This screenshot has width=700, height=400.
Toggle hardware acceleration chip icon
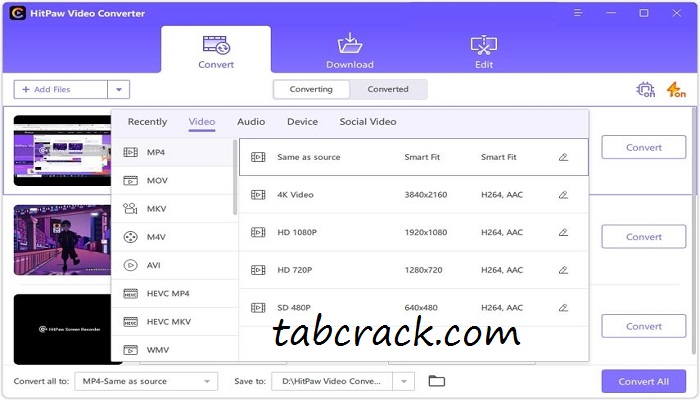646,89
